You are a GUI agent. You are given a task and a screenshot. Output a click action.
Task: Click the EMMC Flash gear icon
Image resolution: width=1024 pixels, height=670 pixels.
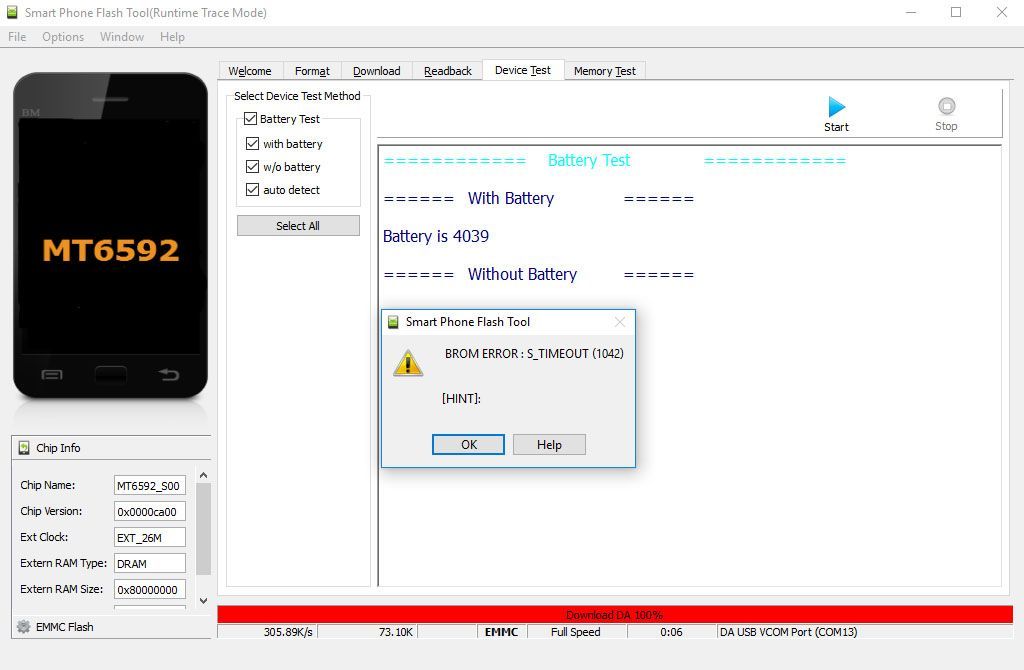point(24,627)
